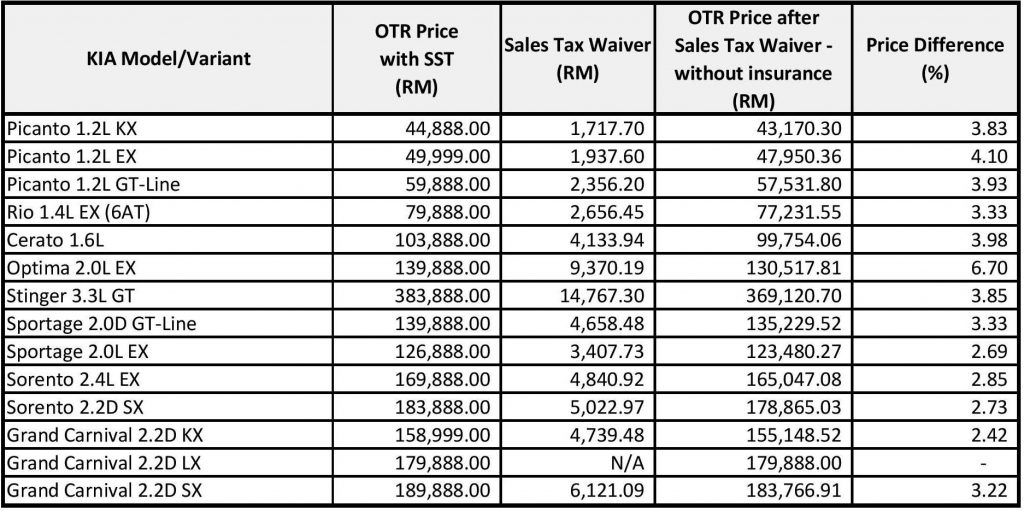This screenshot has width=1024, height=511.
Task: Select the Price Difference (%) column header
Action: 935,59
